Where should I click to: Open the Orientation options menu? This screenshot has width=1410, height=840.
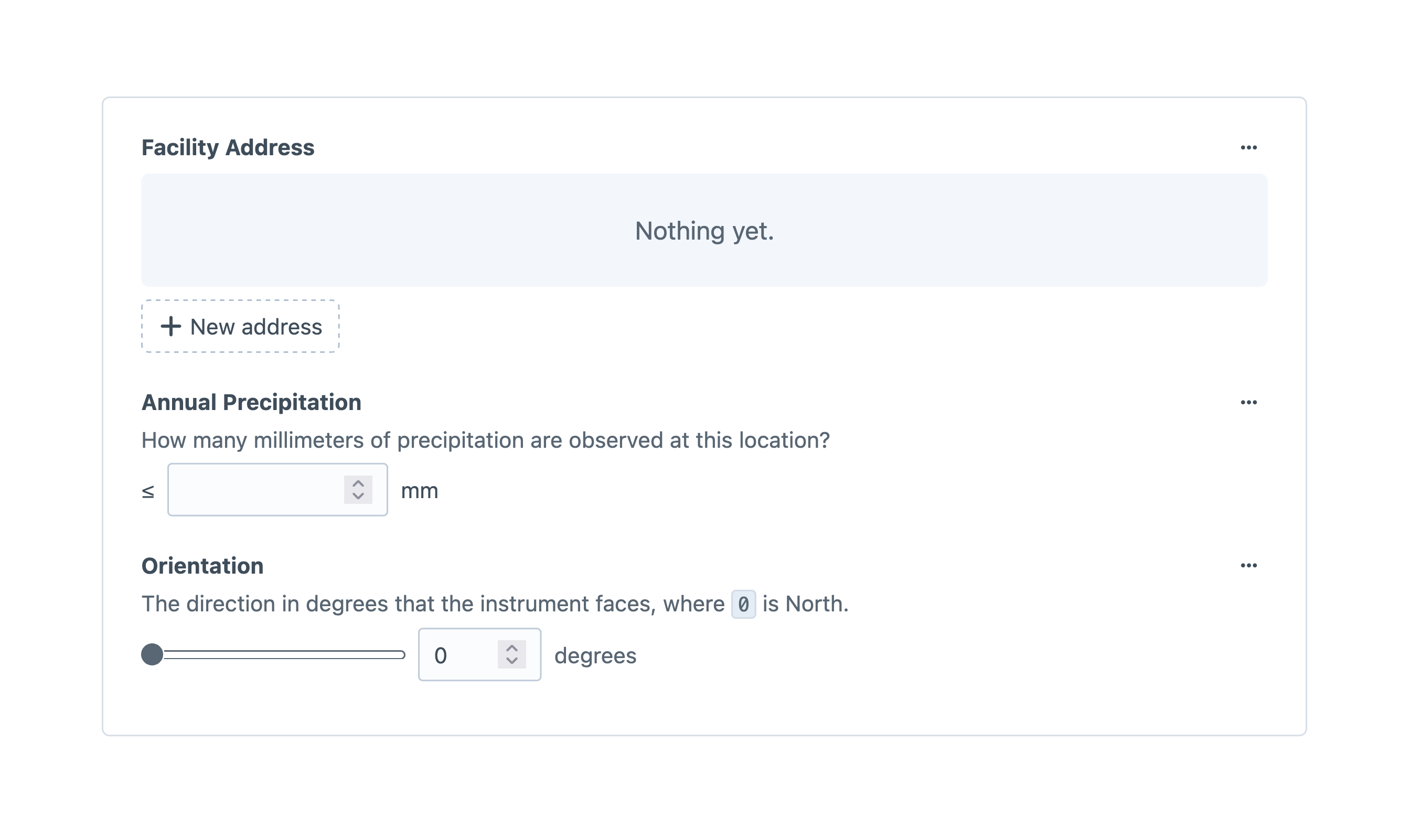[x=1249, y=565]
